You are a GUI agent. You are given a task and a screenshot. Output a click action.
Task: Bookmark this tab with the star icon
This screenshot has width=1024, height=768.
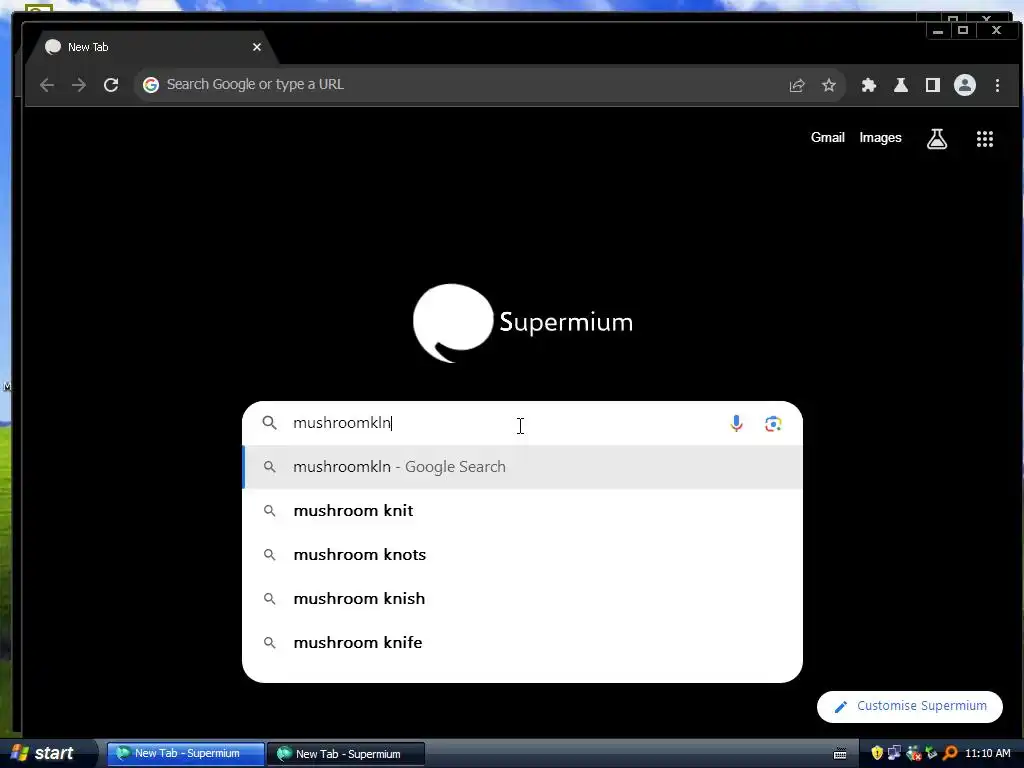tap(829, 85)
